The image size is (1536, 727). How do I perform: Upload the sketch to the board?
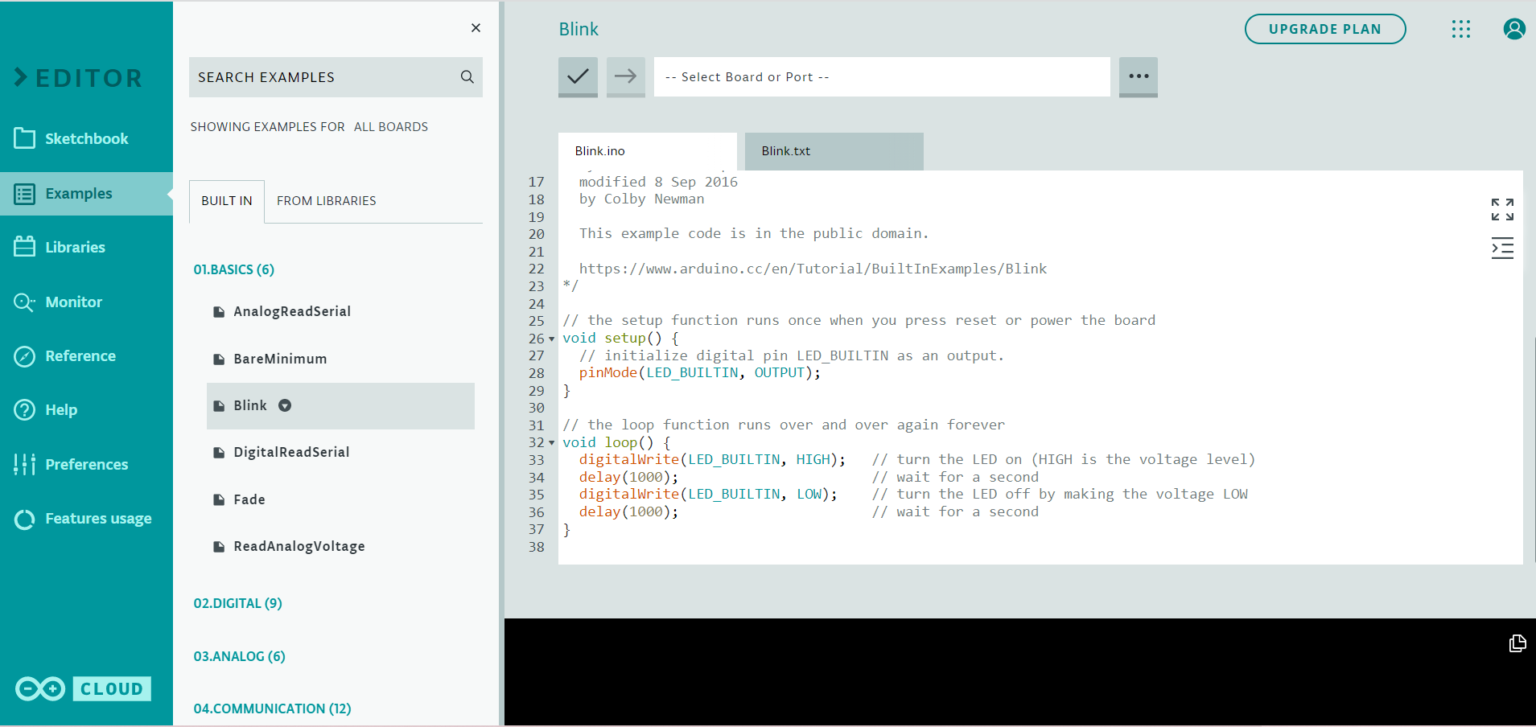pos(624,77)
